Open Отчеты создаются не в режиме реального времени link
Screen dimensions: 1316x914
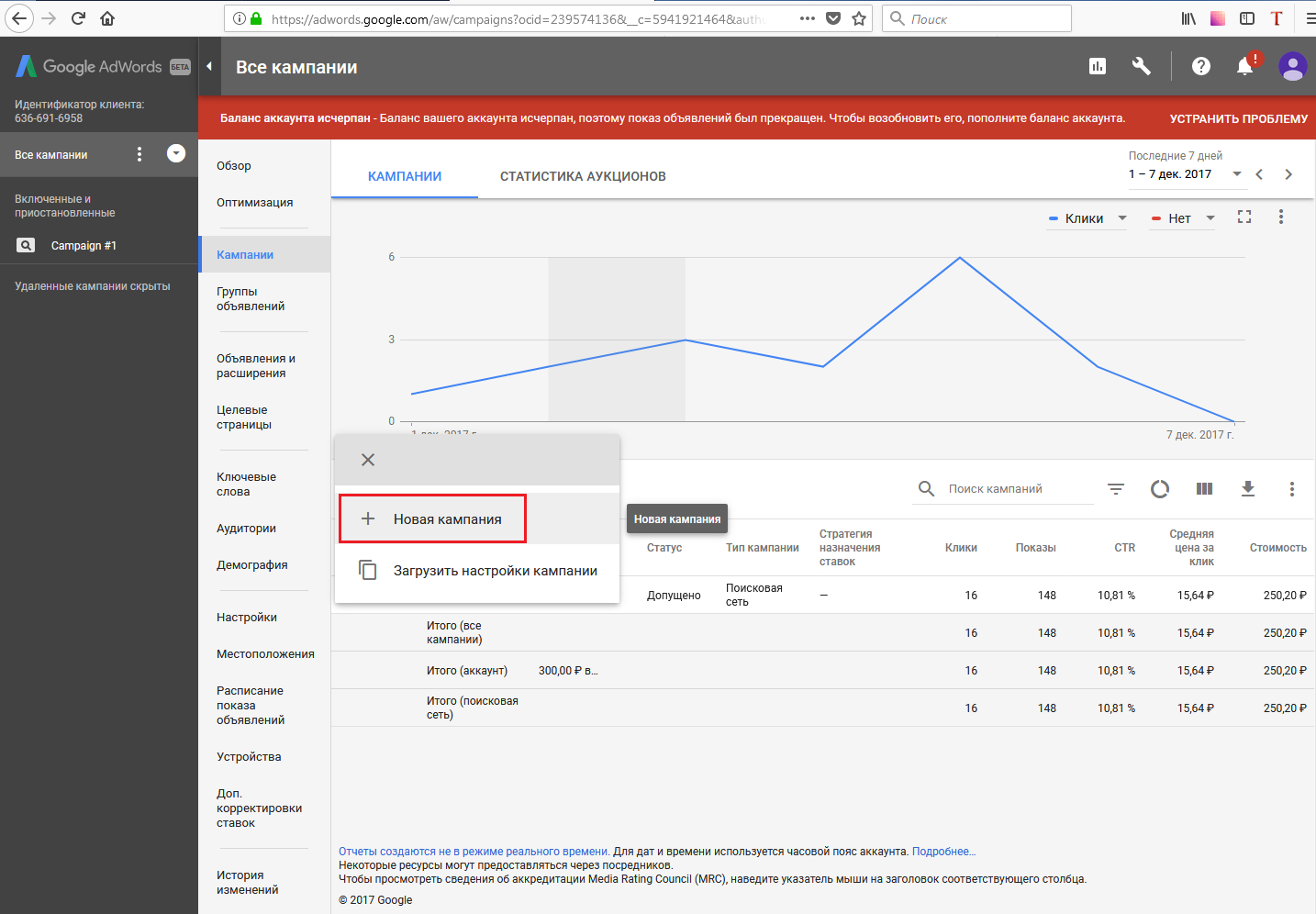click(474, 852)
